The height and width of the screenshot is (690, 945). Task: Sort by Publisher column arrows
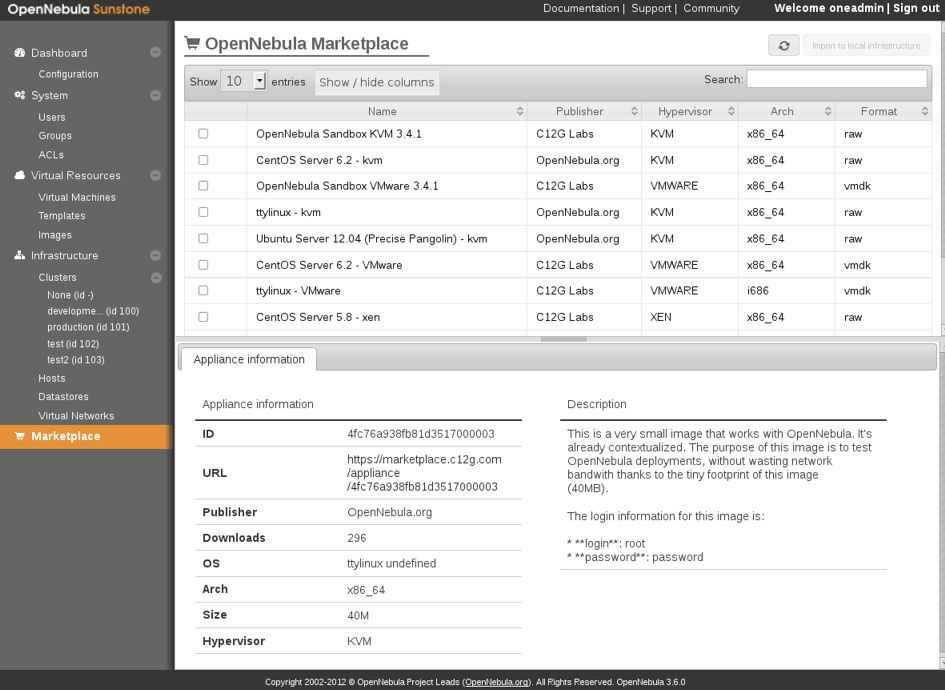coord(634,111)
